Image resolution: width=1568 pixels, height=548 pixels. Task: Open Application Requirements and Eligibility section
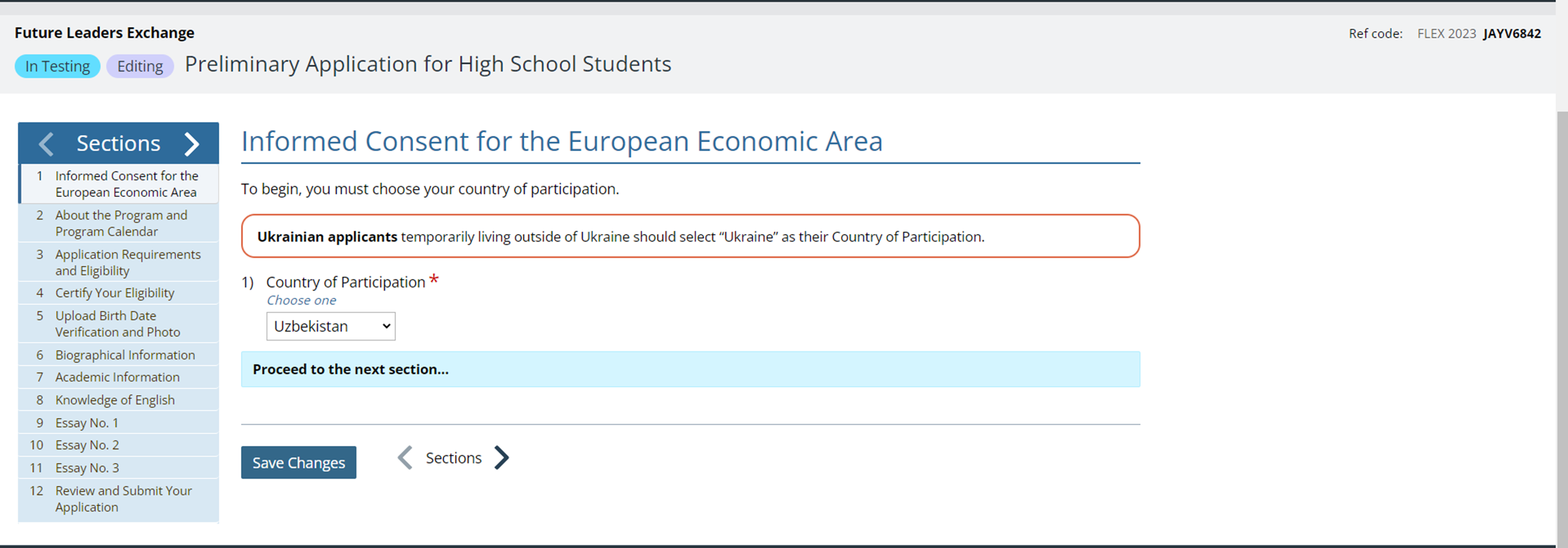(127, 263)
